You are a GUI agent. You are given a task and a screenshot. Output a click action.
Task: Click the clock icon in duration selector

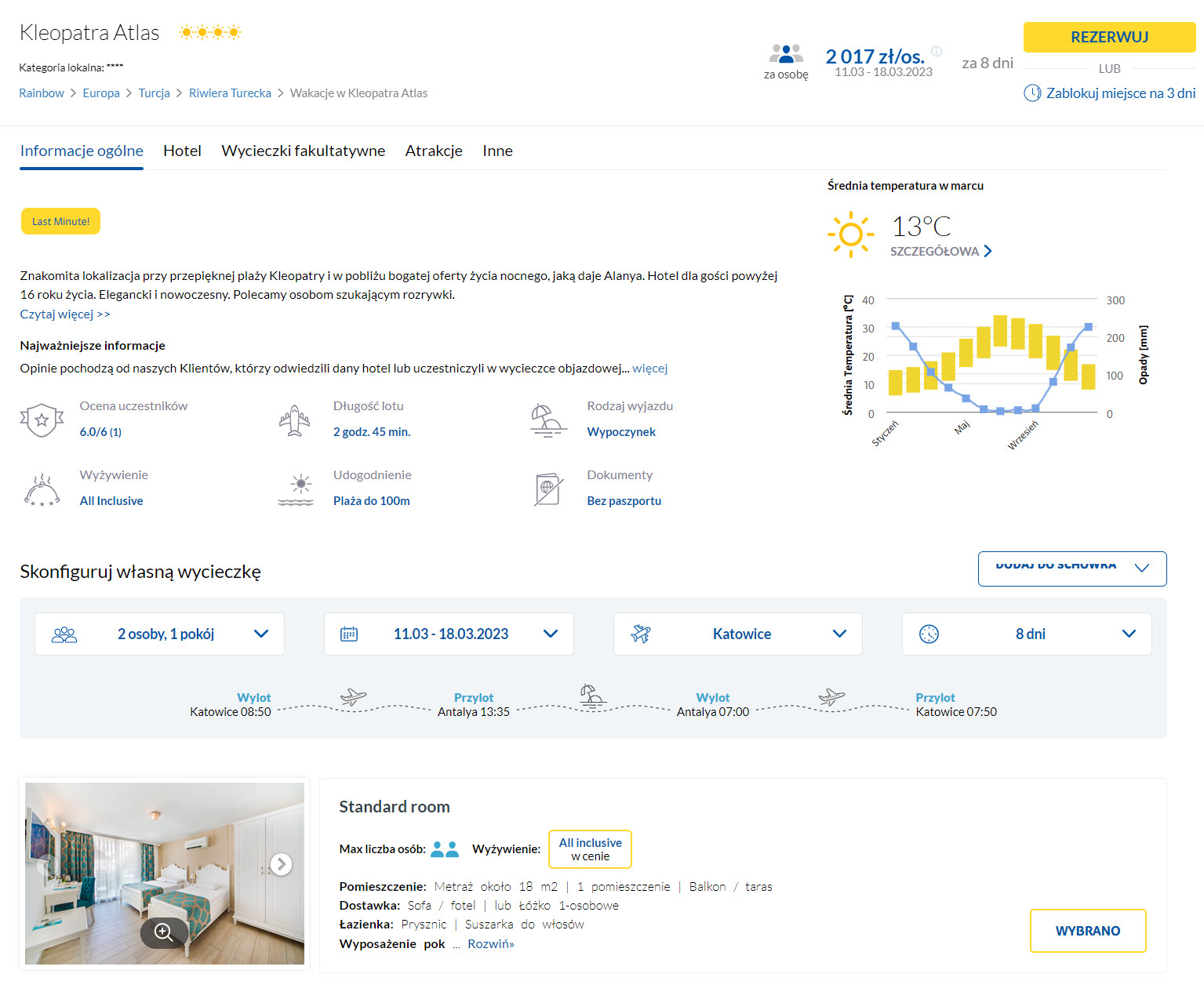[x=929, y=634]
